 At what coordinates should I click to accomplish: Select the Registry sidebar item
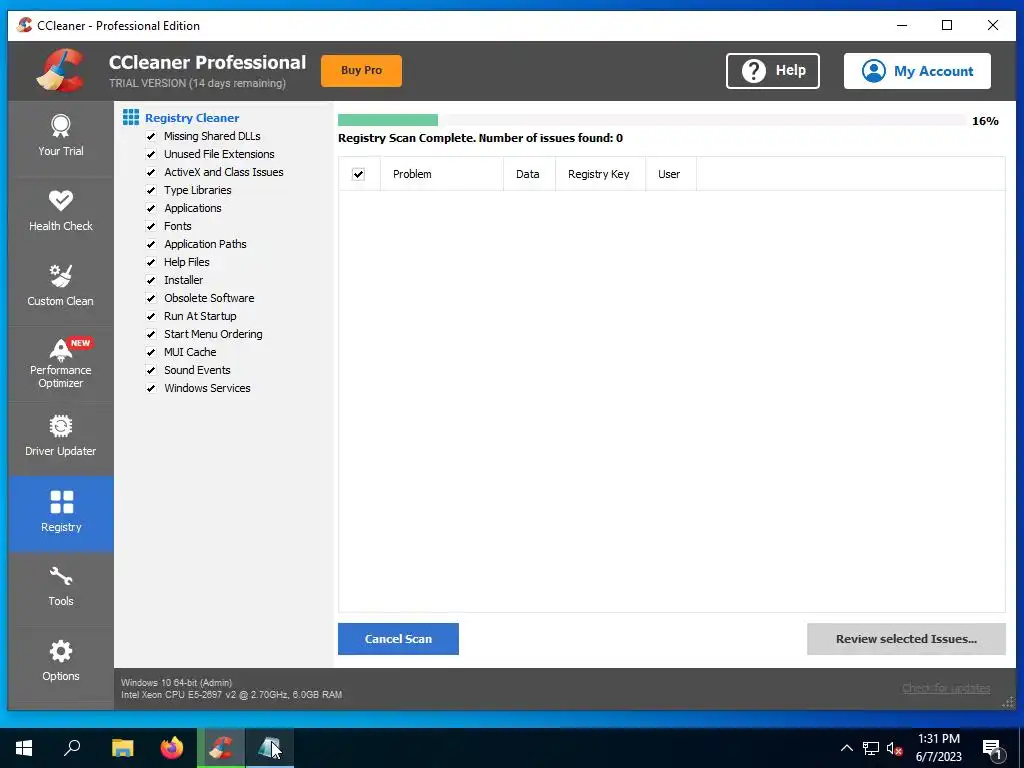[61, 513]
